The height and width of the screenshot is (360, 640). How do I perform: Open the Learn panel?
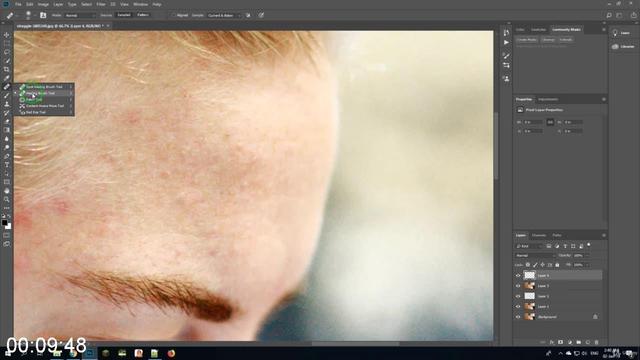click(x=624, y=33)
